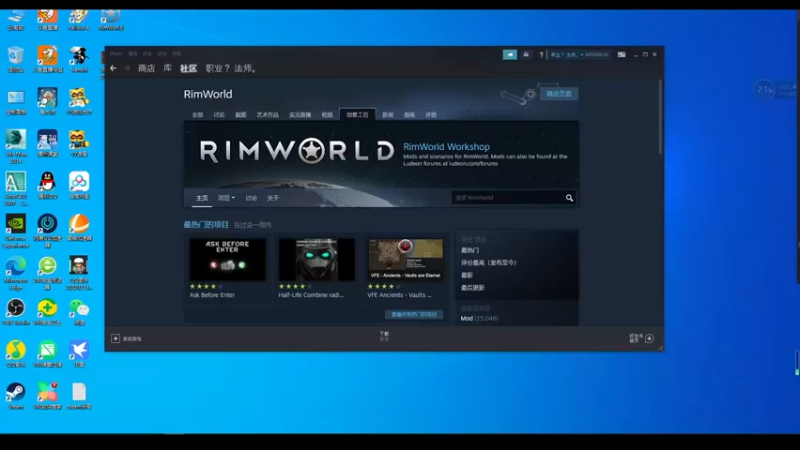Select the 视频 videos tab
Viewport: 800px width, 450px height.
pos(327,115)
